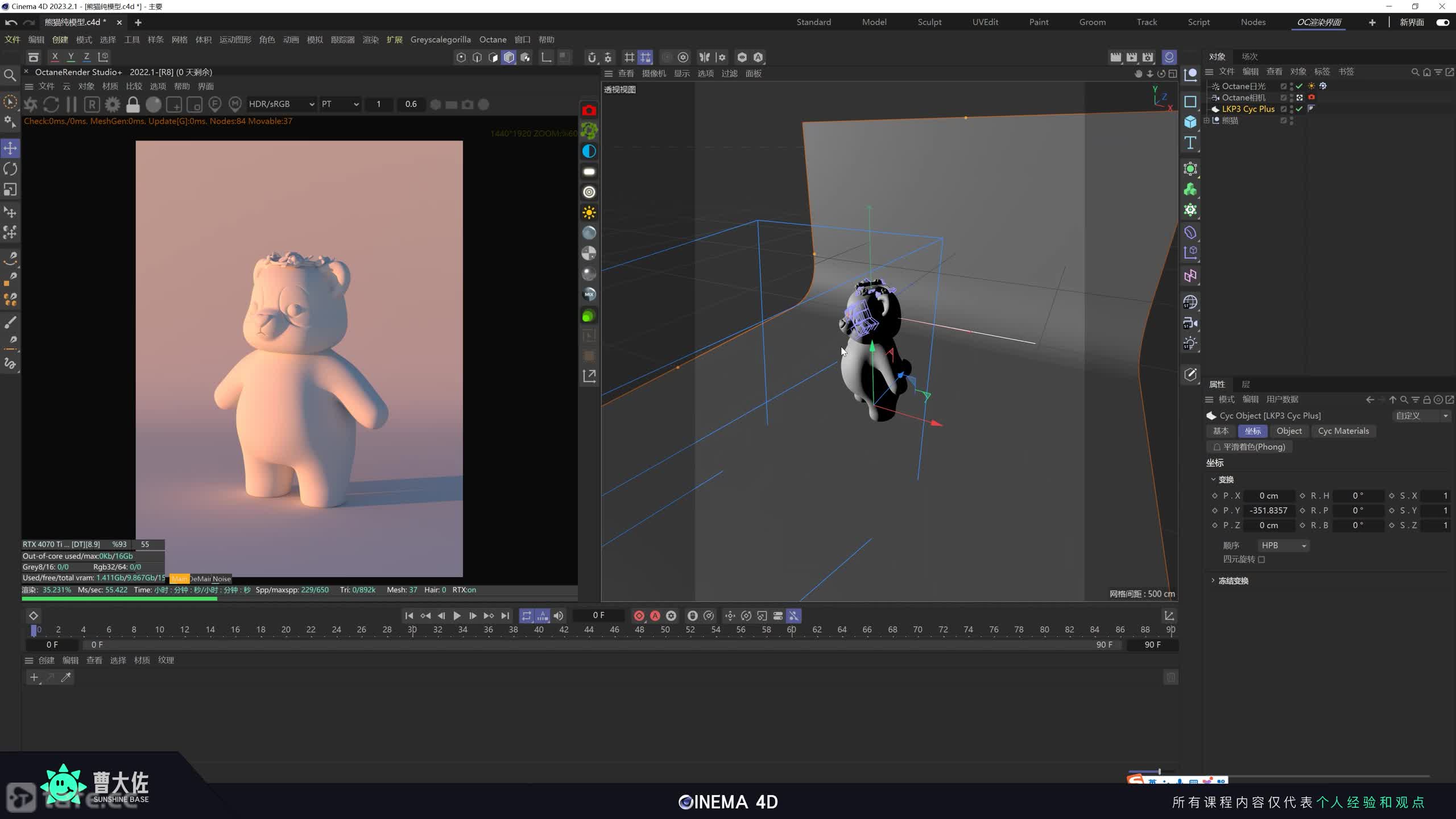Click the Octane render lock icon
1456x819 pixels.
click(133, 105)
